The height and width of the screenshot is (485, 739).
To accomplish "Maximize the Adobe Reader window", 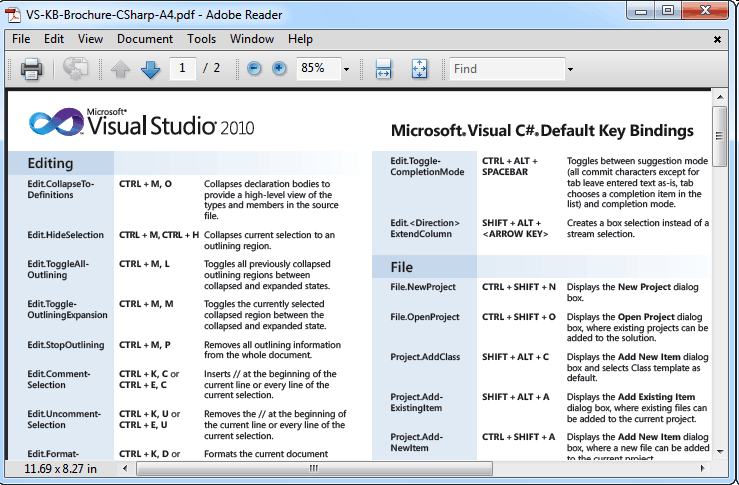I will click(x=668, y=11).
